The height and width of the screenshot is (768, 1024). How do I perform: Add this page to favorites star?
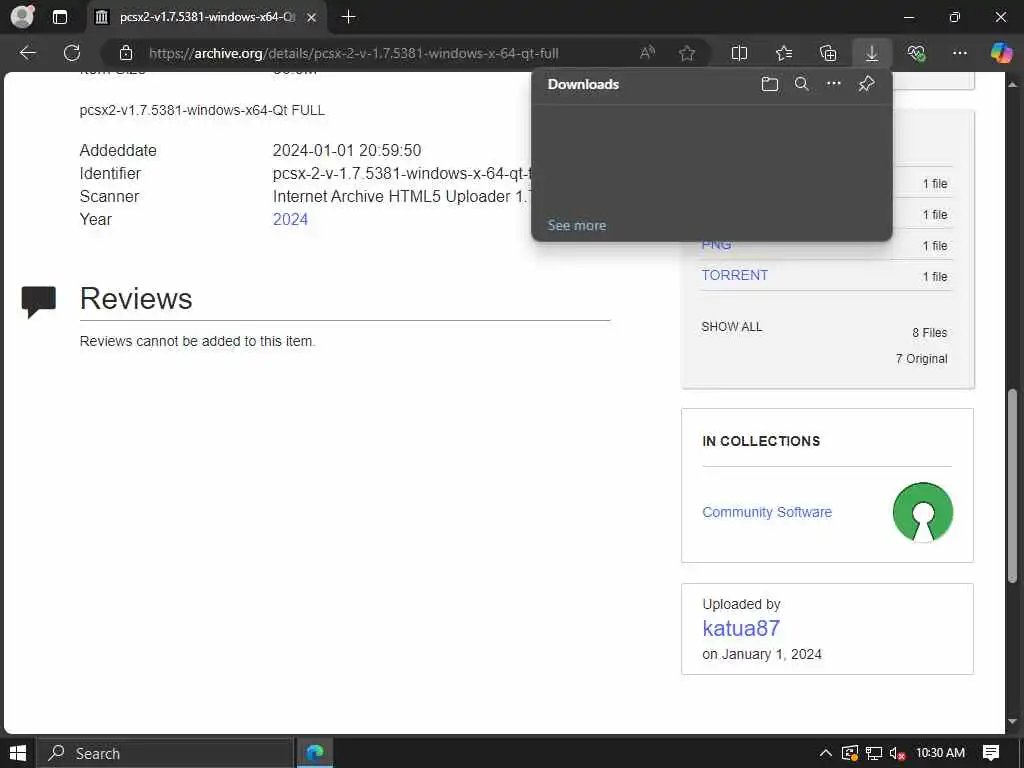coord(686,53)
